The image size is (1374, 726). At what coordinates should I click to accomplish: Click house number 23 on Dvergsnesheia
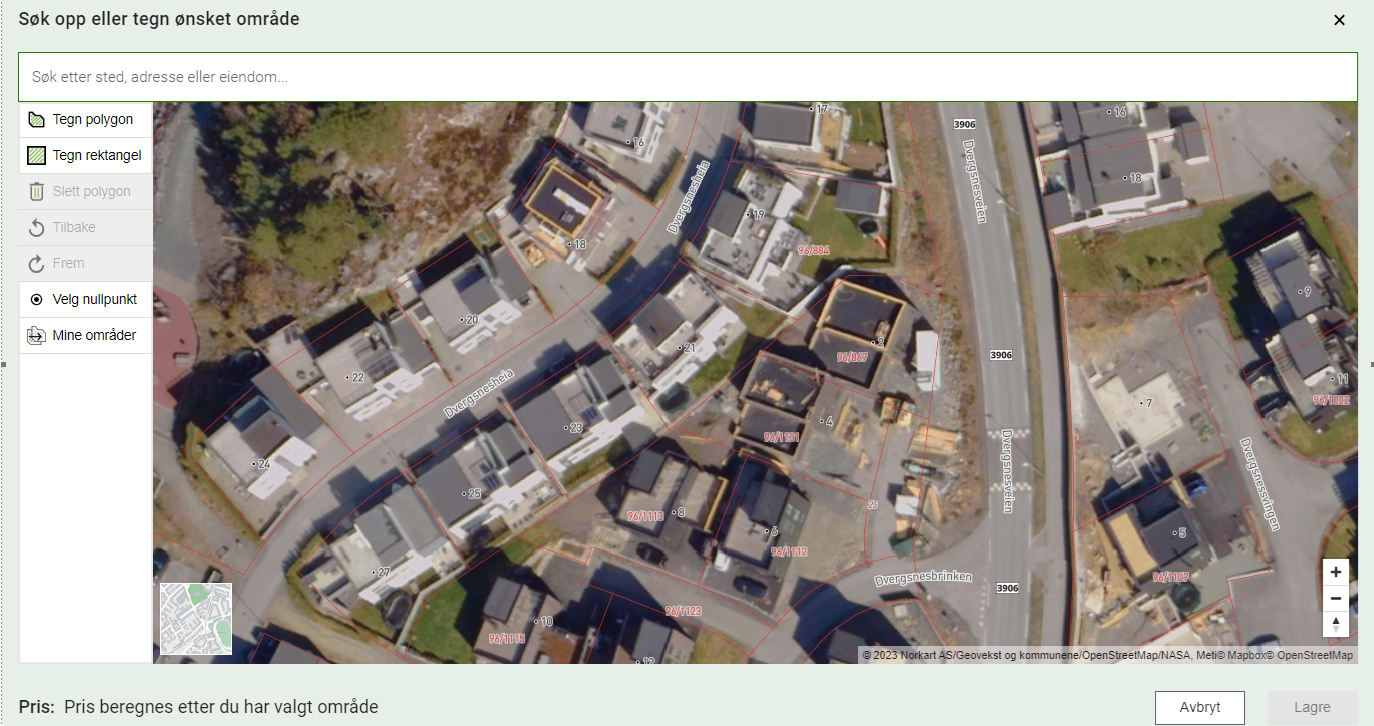tap(574, 428)
